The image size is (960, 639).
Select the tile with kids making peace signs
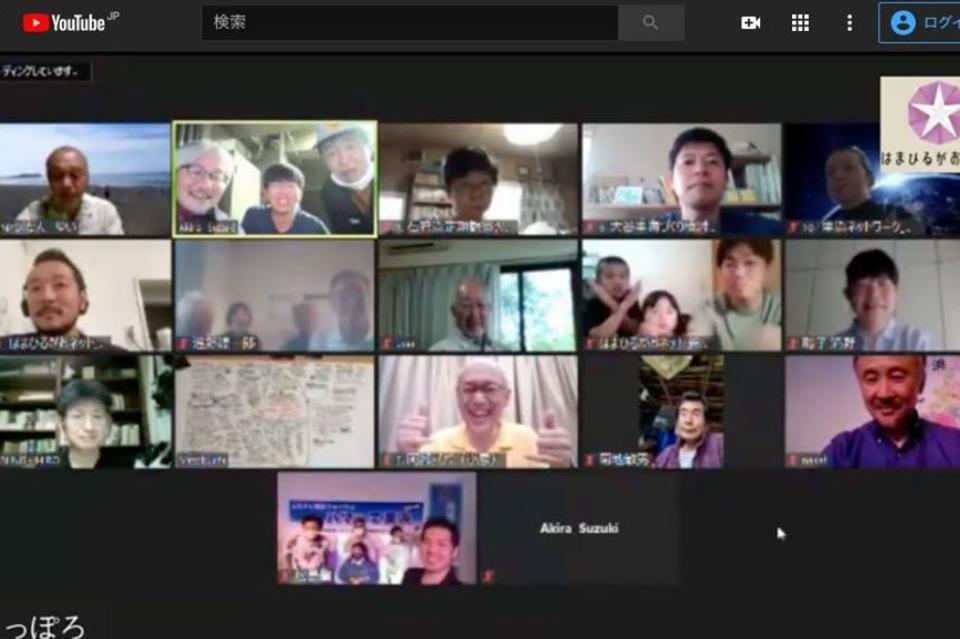[x=682, y=295]
